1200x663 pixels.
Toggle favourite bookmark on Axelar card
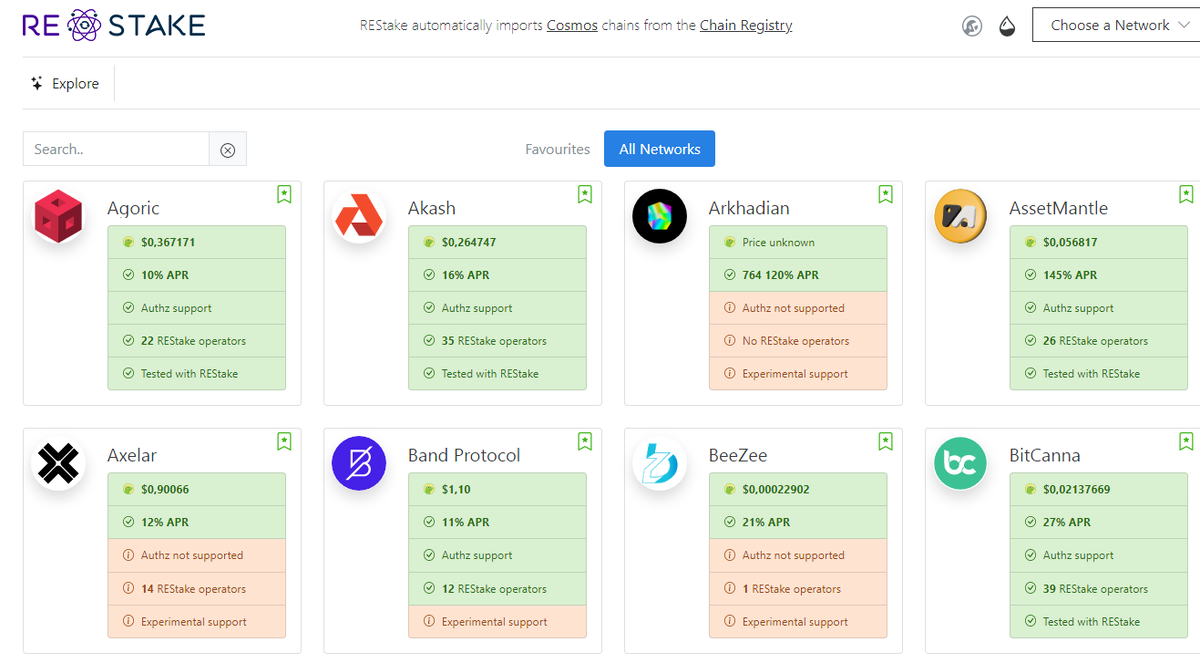[x=284, y=441]
